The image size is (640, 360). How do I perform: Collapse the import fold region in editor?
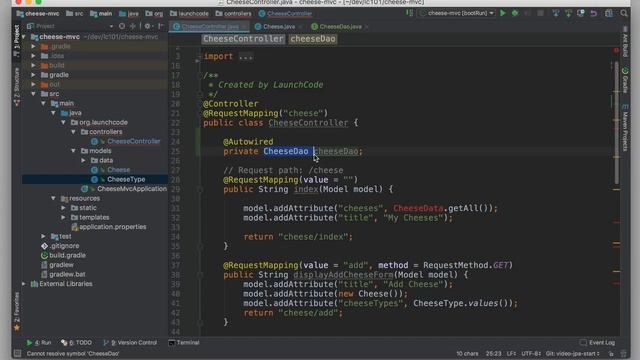click(x=199, y=57)
